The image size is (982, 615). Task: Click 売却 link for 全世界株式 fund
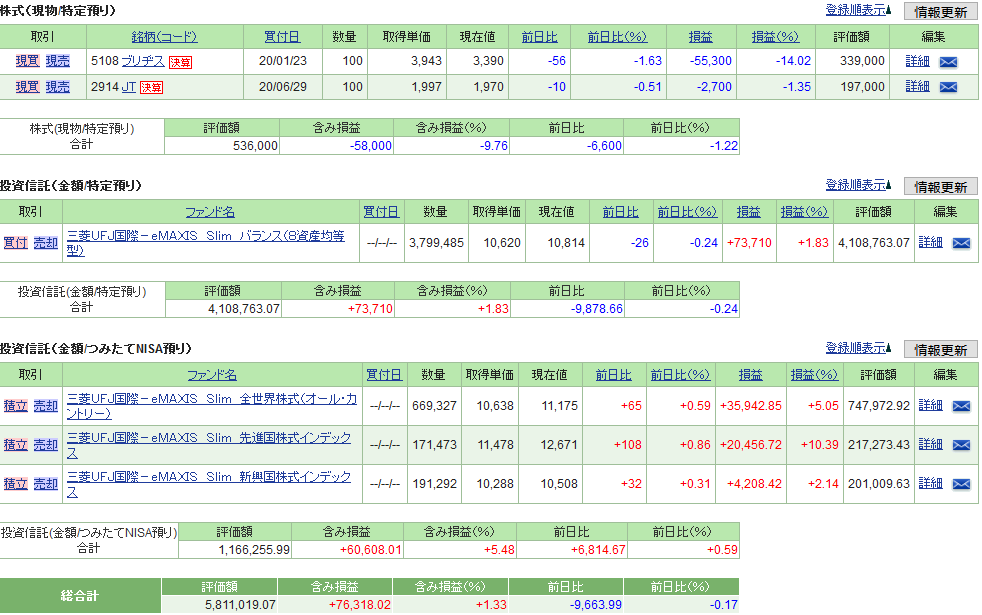click(x=46, y=405)
